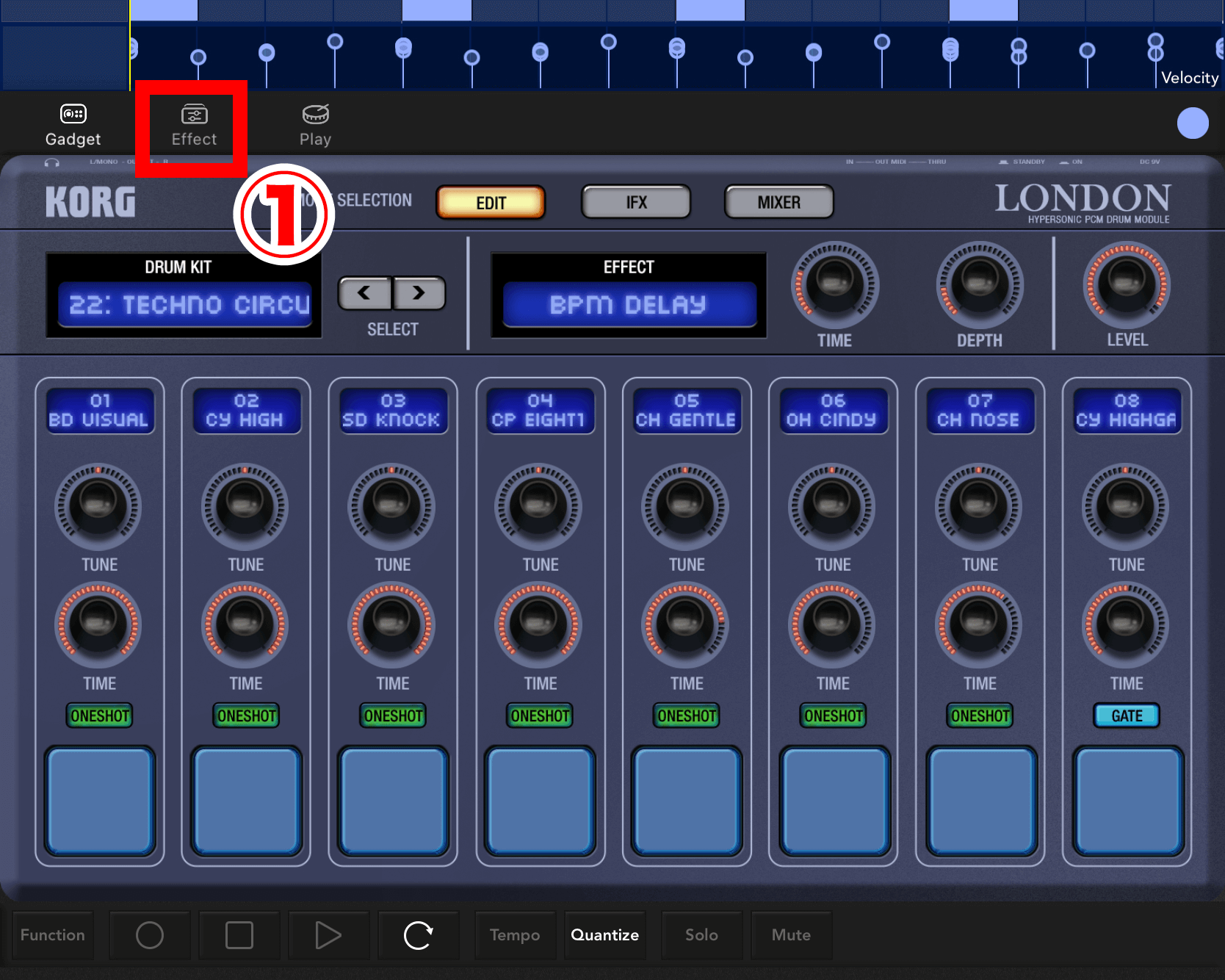Open sample selector 07 CH NOSE
1225x980 pixels.
(x=980, y=411)
